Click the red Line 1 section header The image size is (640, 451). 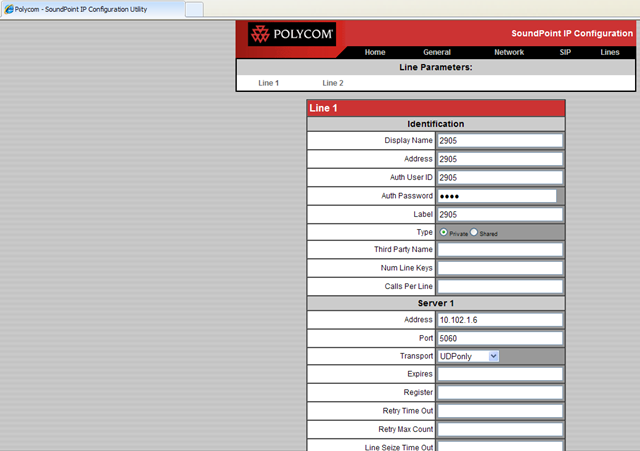[x=436, y=108]
